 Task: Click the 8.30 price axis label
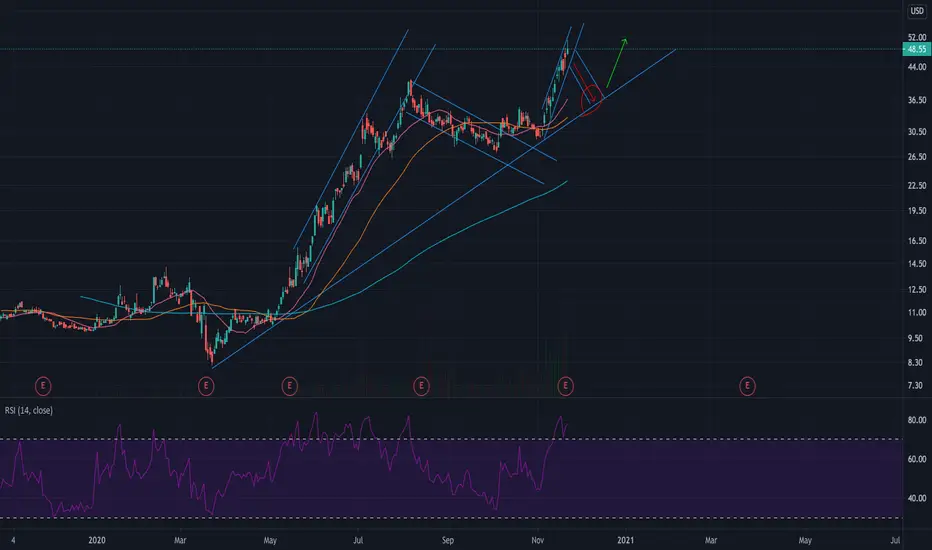click(x=917, y=362)
